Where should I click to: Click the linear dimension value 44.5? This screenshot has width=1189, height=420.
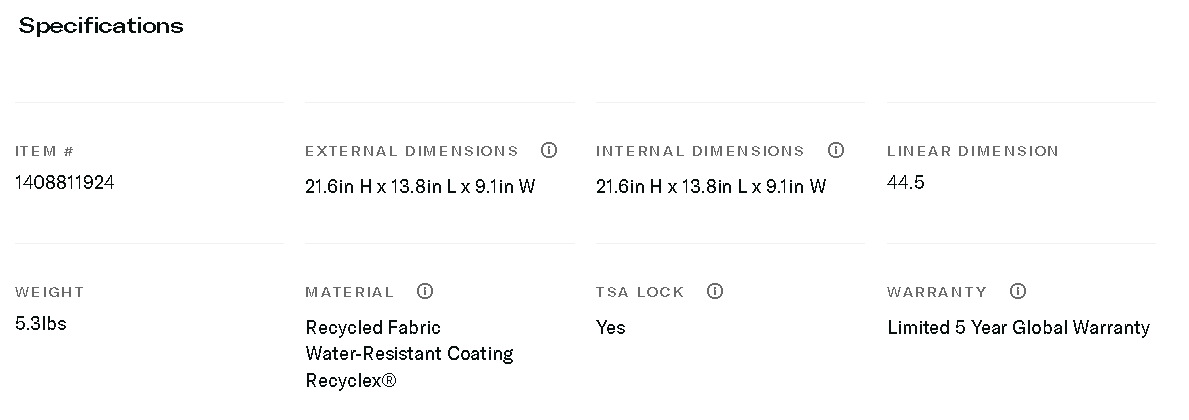906,182
